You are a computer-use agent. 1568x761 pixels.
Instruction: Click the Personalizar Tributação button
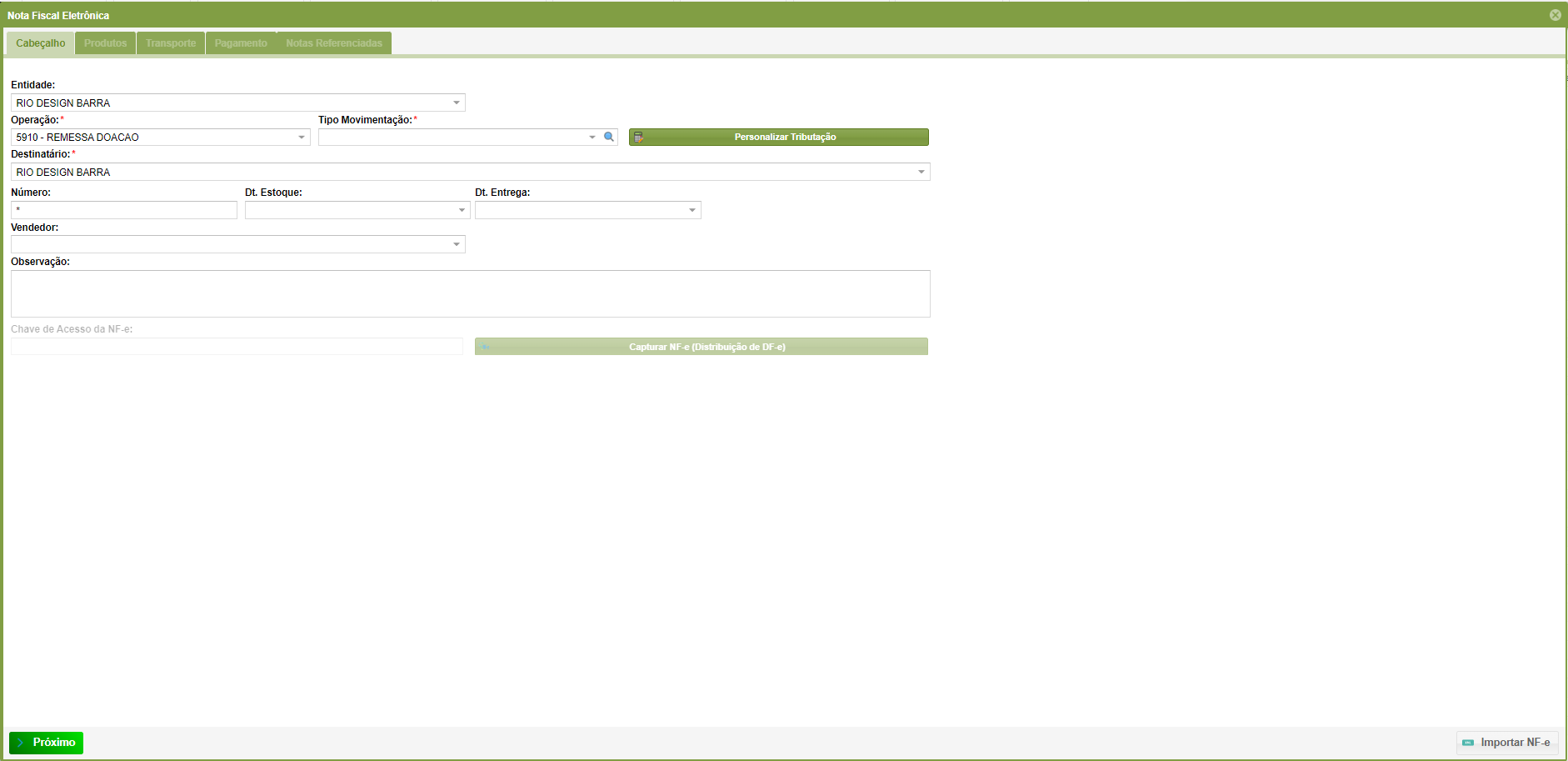[785, 137]
